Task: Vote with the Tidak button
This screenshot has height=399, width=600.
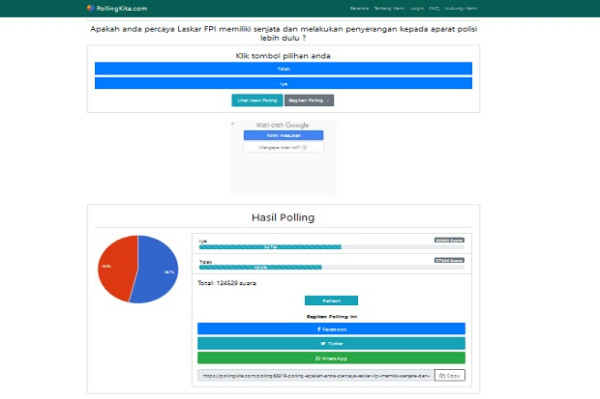Action: click(x=283, y=68)
